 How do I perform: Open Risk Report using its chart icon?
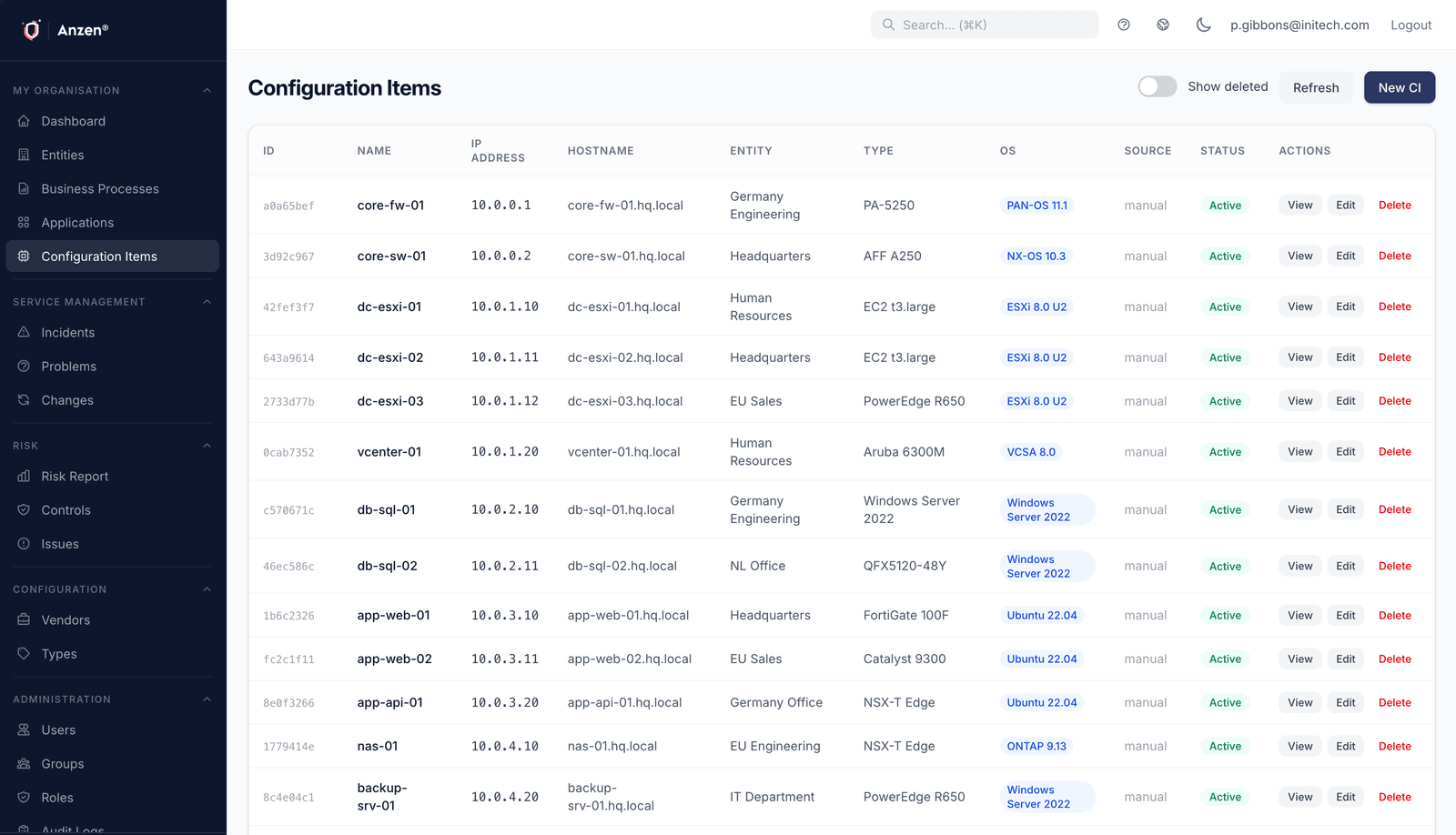[24, 476]
